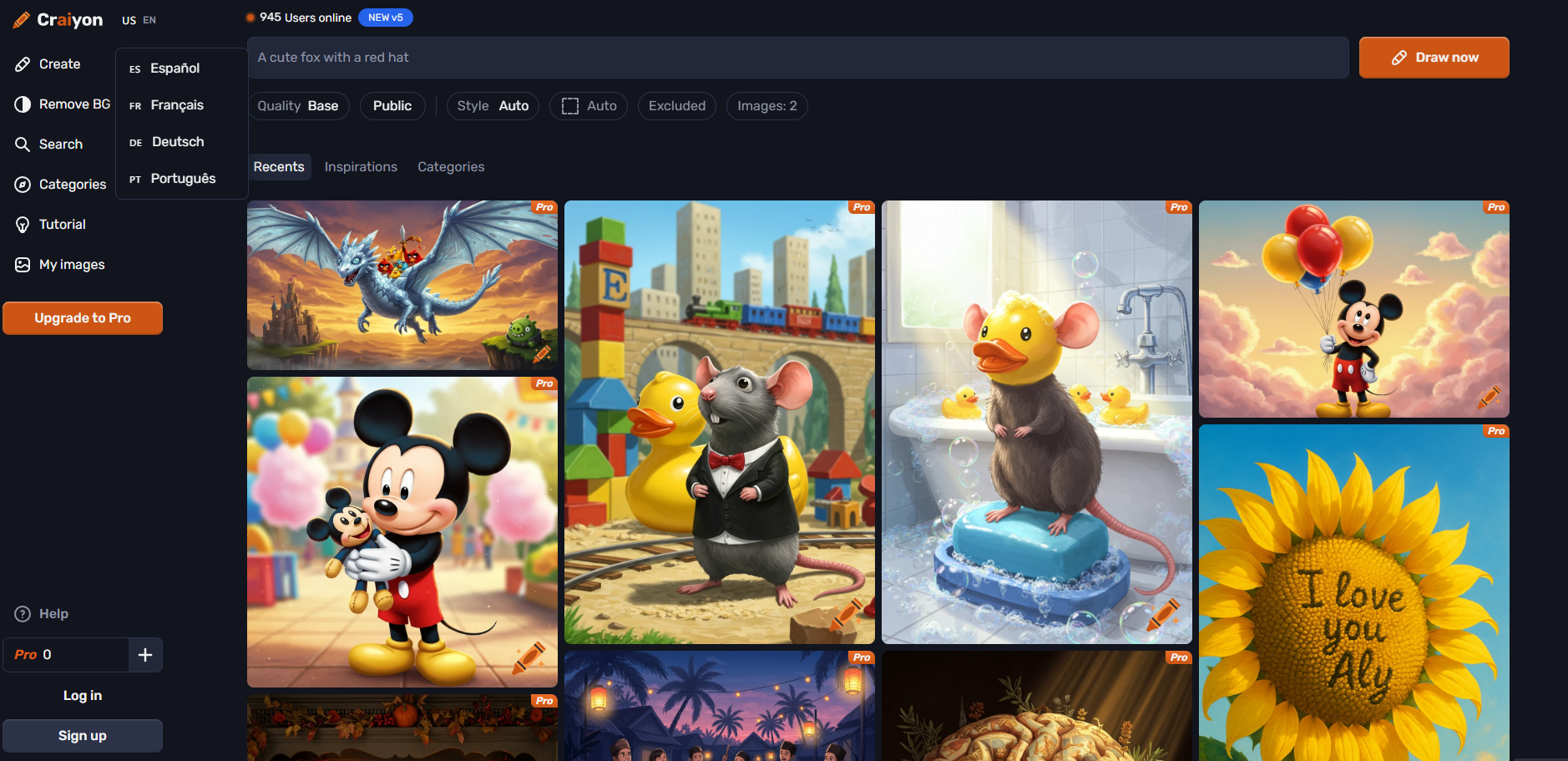
Task: Click the plus icon beside Pro 0
Action: (145, 655)
